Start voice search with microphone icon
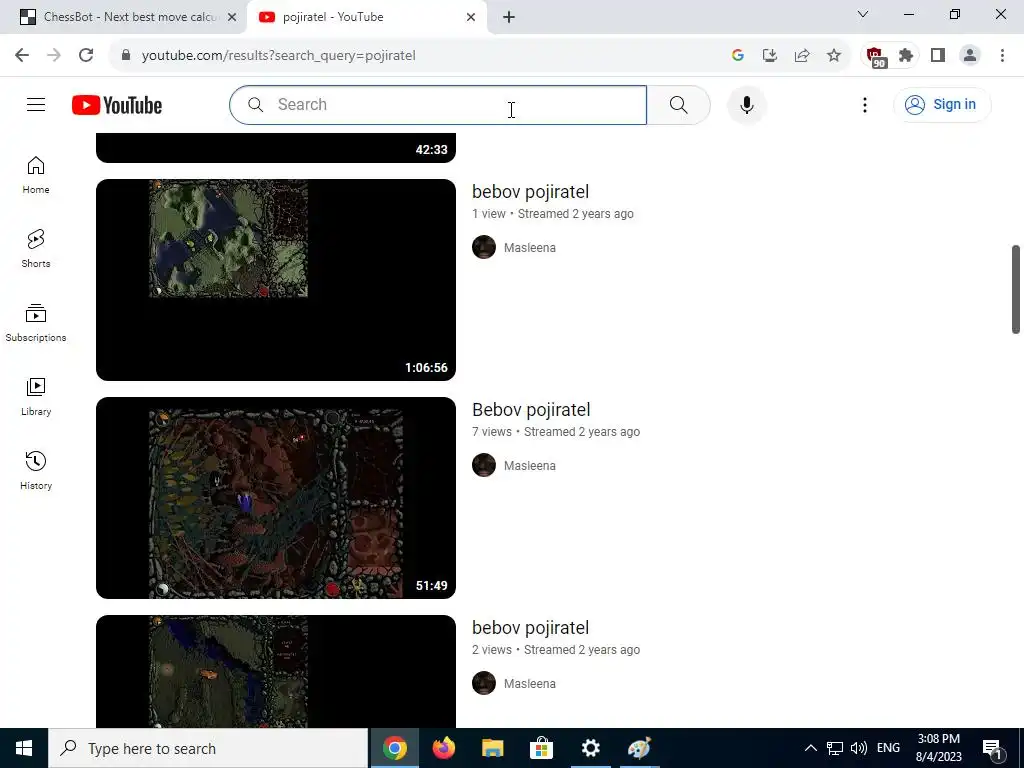The height and width of the screenshot is (768, 1024). [746, 104]
